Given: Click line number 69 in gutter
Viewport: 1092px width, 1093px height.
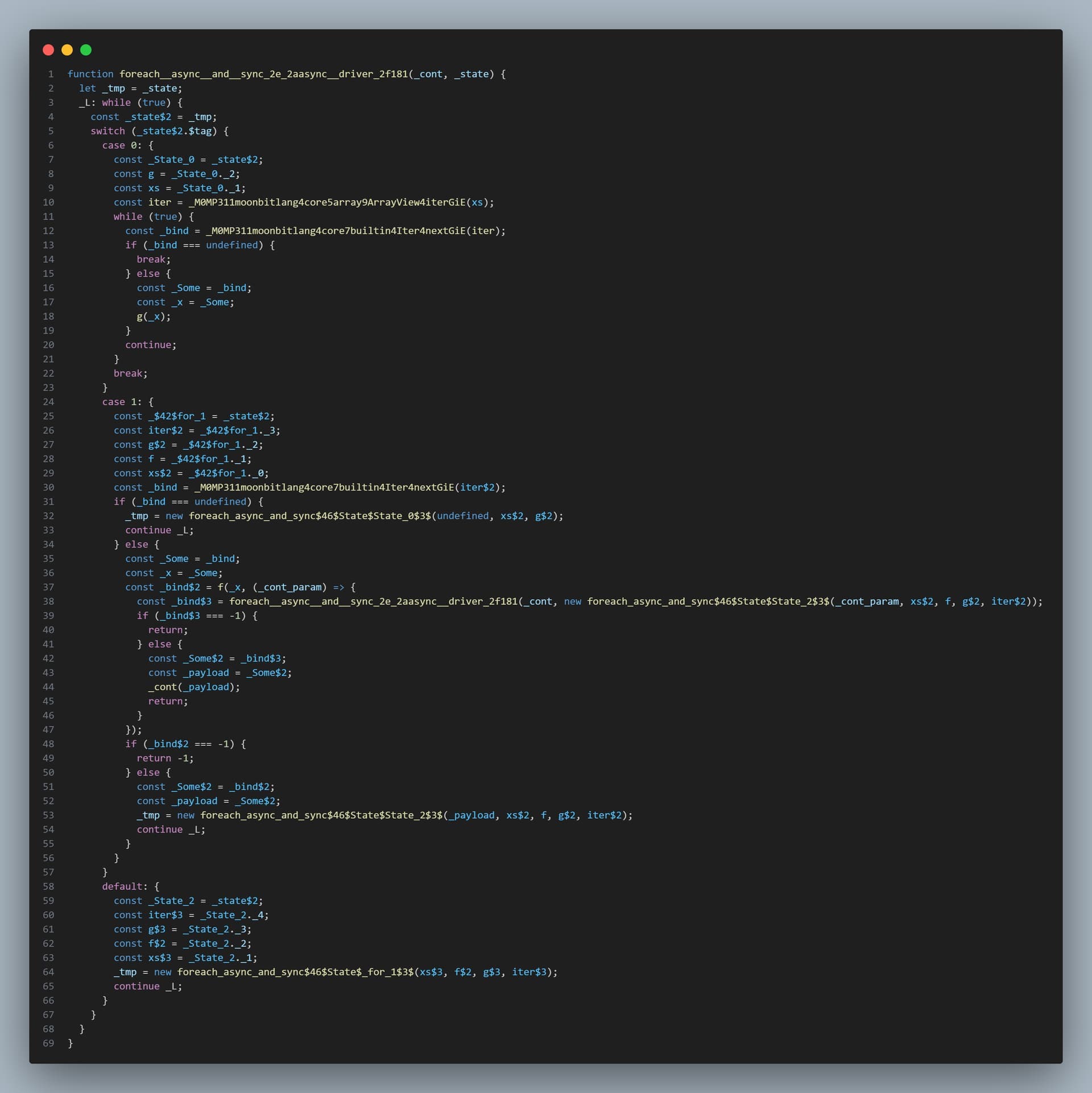Looking at the screenshot, I should (48, 1043).
